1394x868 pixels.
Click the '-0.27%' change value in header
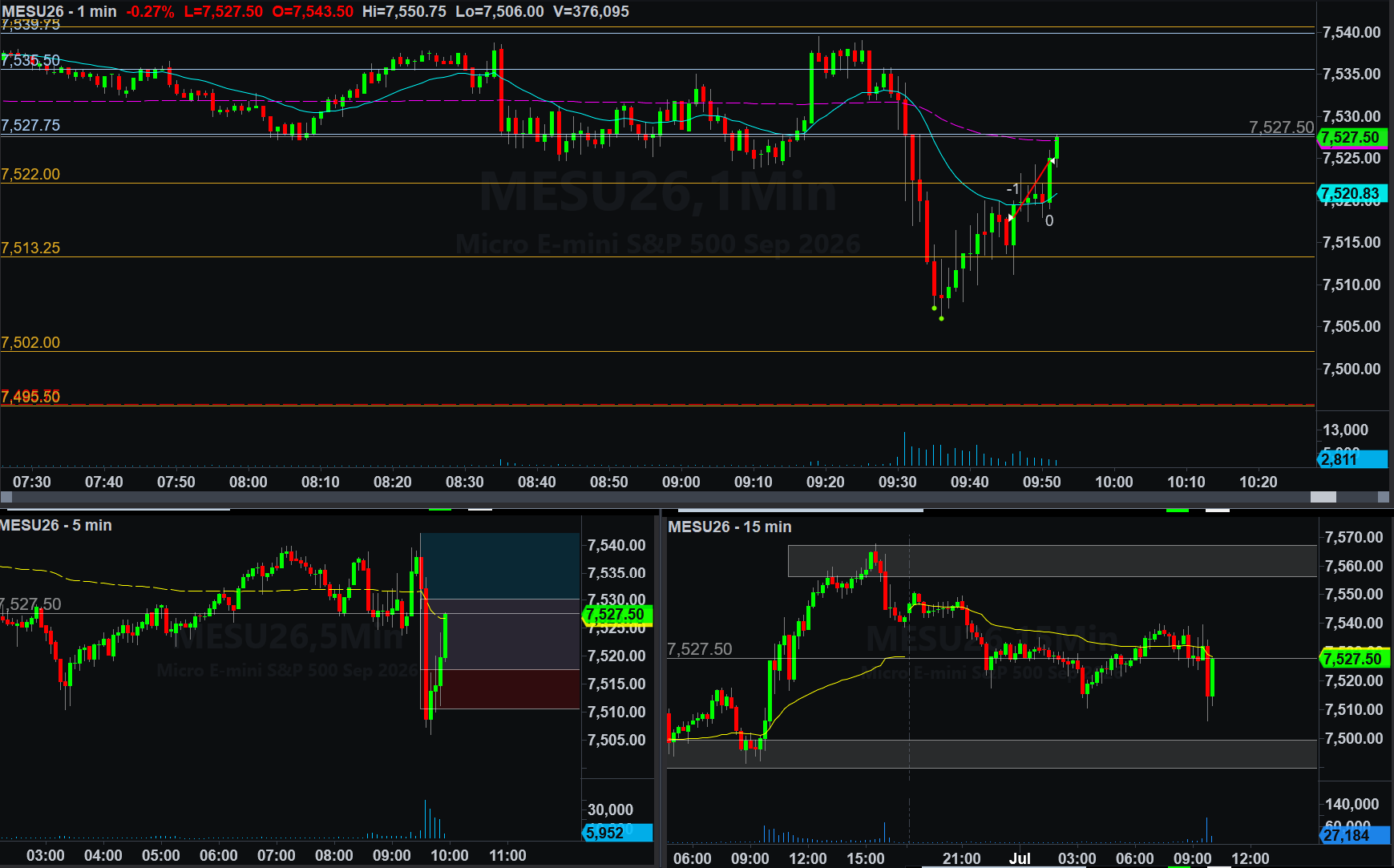point(150,11)
